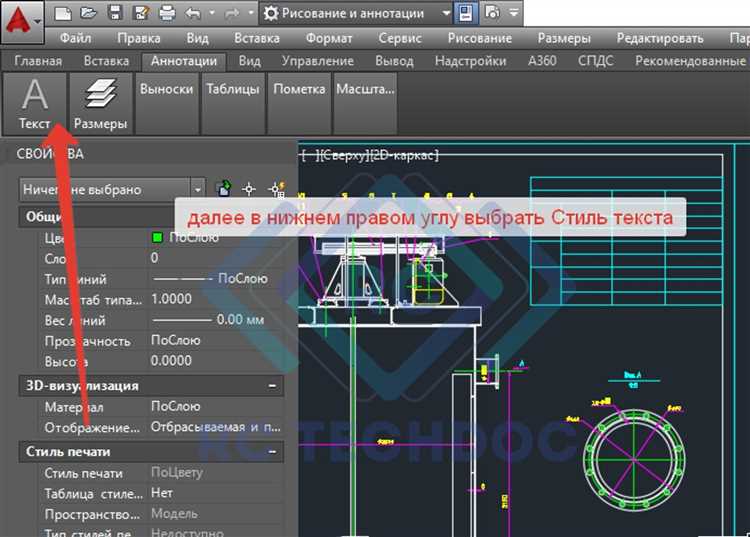Switch to the Вид ribbon tab
This screenshot has height=537, width=750.
(250, 61)
